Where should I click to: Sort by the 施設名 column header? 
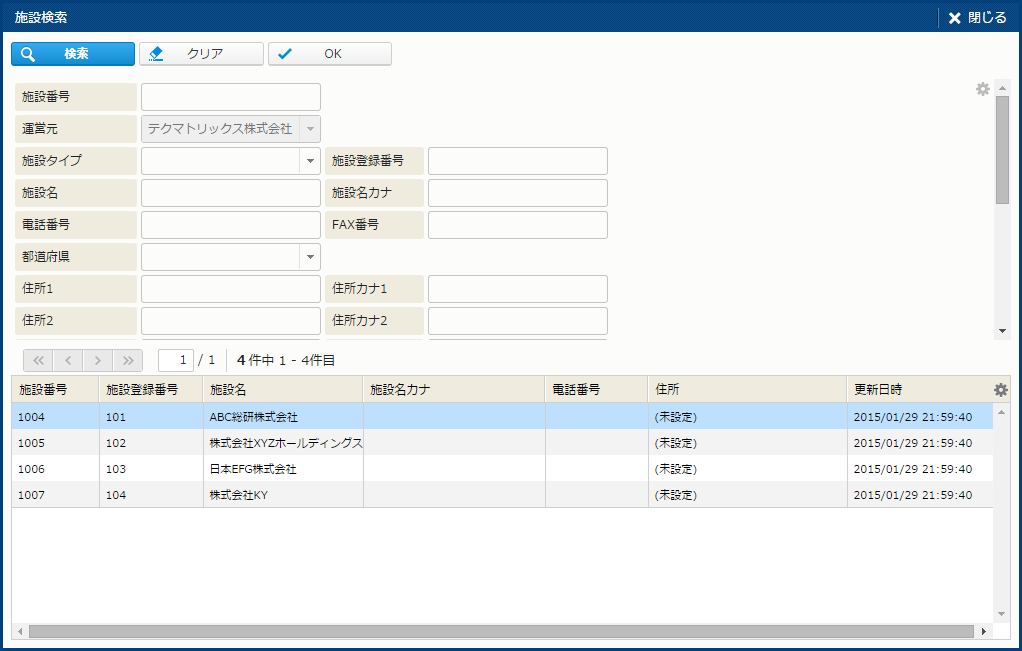[x=282, y=389]
